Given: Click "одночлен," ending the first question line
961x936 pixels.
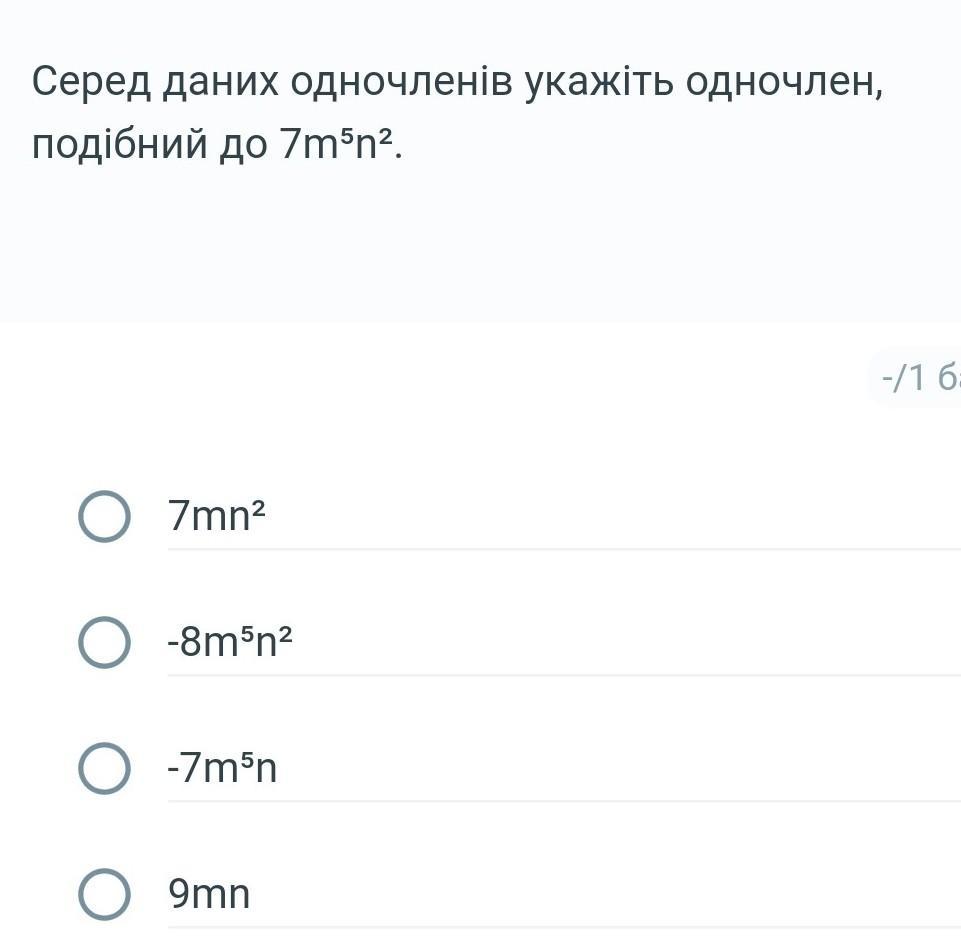Looking at the screenshot, I should coord(785,82).
